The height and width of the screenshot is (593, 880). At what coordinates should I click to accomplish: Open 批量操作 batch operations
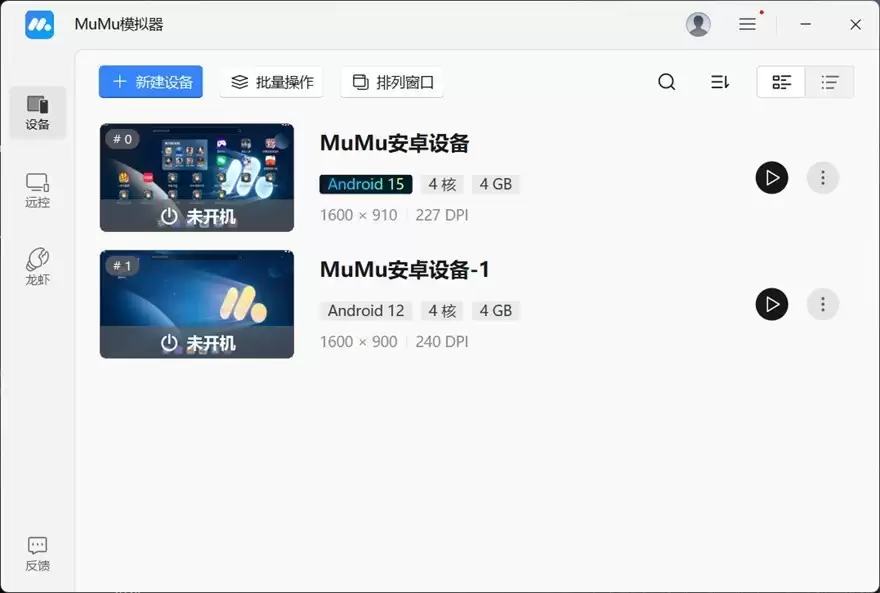[272, 82]
